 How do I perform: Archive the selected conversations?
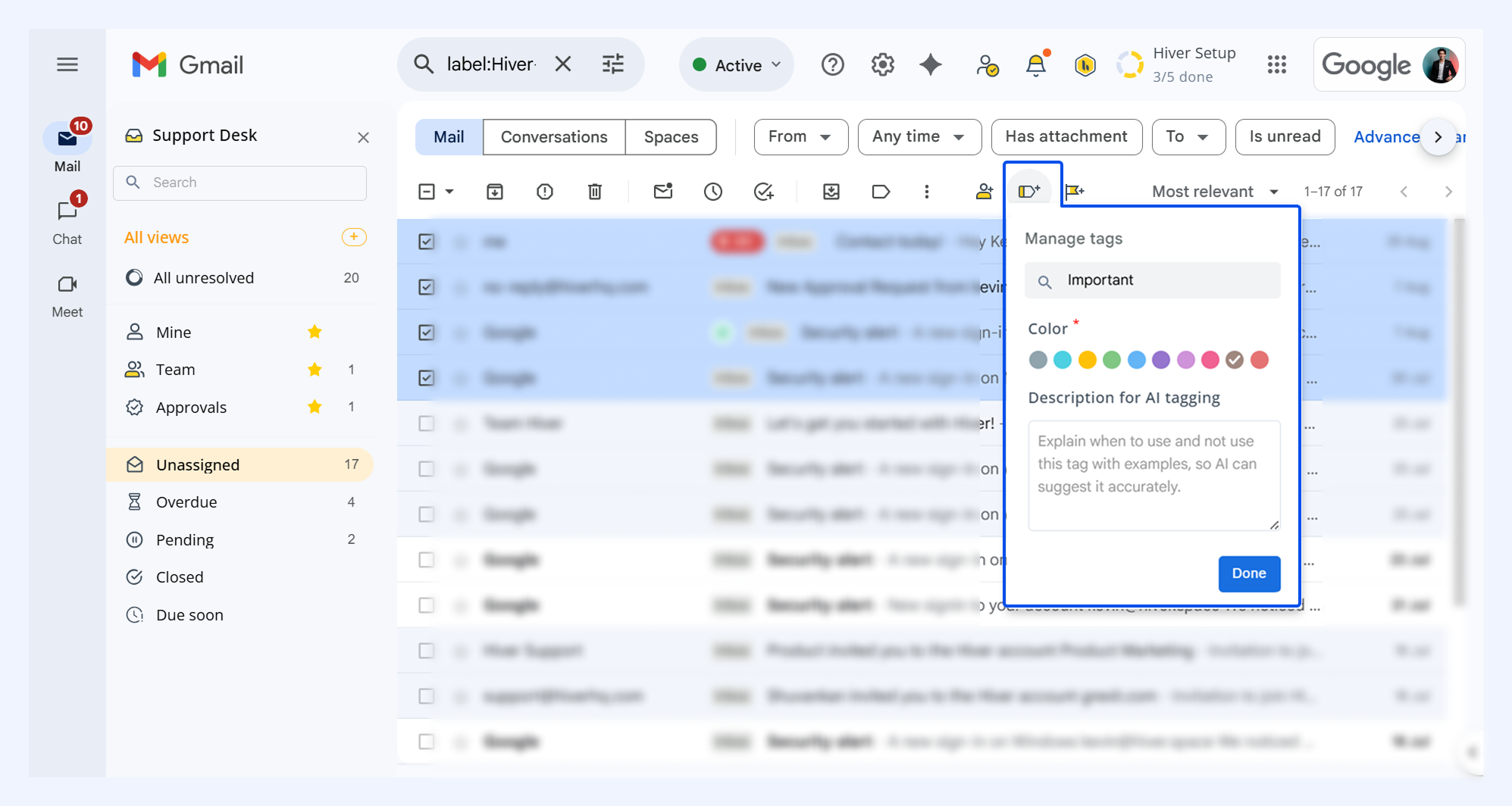point(495,192)
